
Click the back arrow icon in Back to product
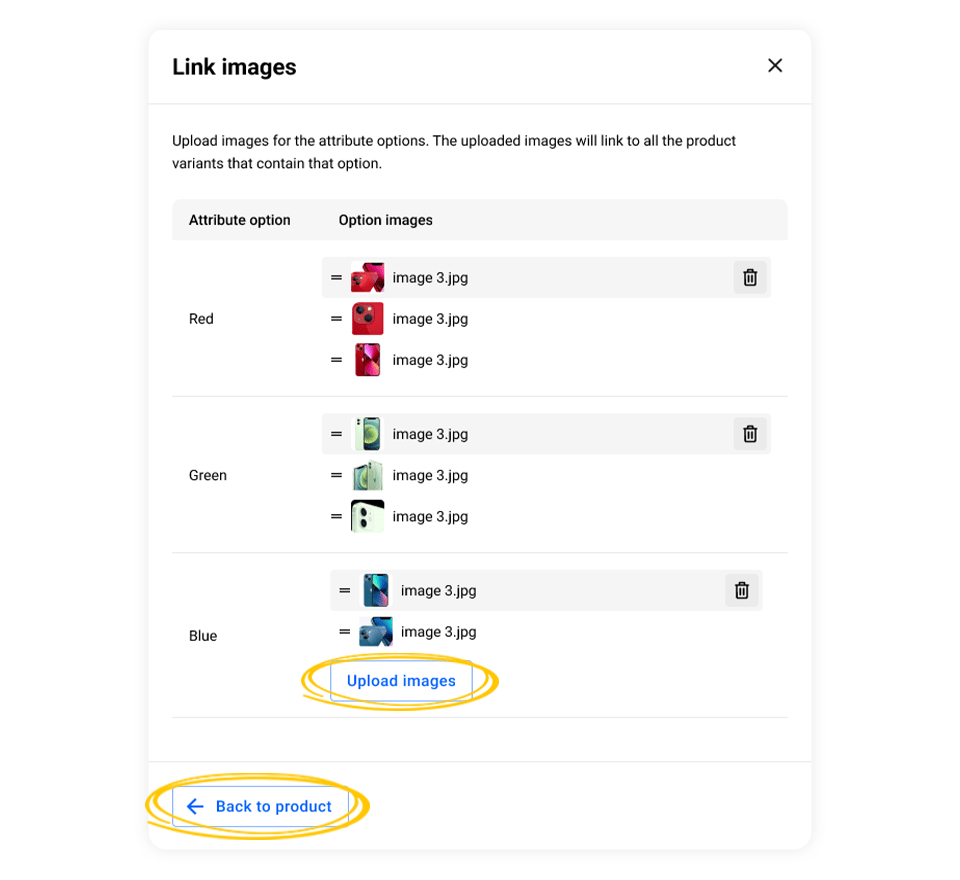coord(194,806)
